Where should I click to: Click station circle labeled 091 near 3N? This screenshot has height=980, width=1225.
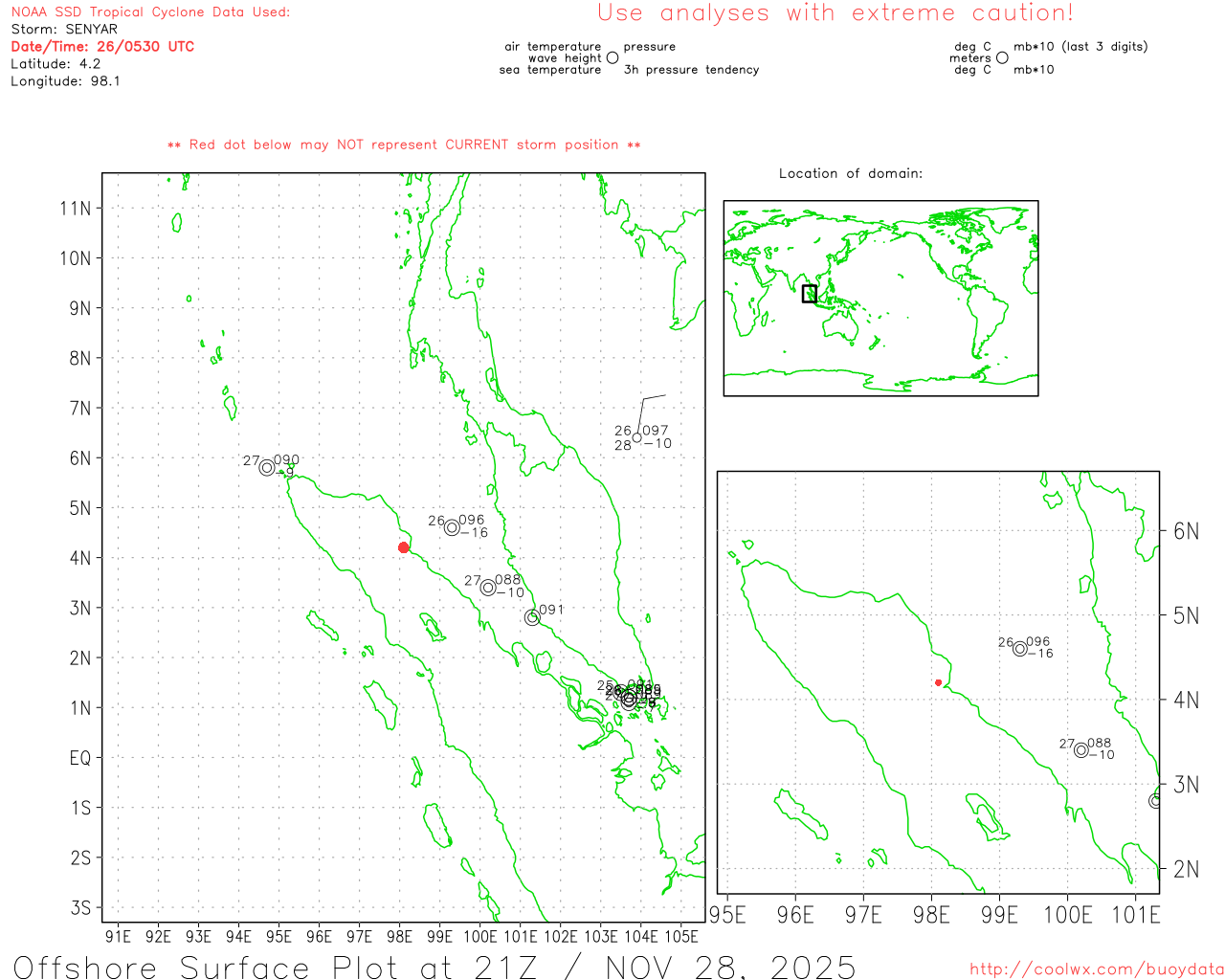[532, 618]
